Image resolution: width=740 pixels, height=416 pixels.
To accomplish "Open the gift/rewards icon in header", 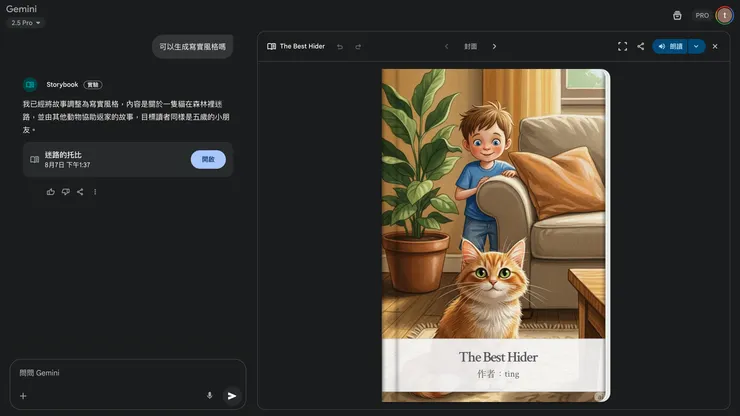I will (677, 16).
